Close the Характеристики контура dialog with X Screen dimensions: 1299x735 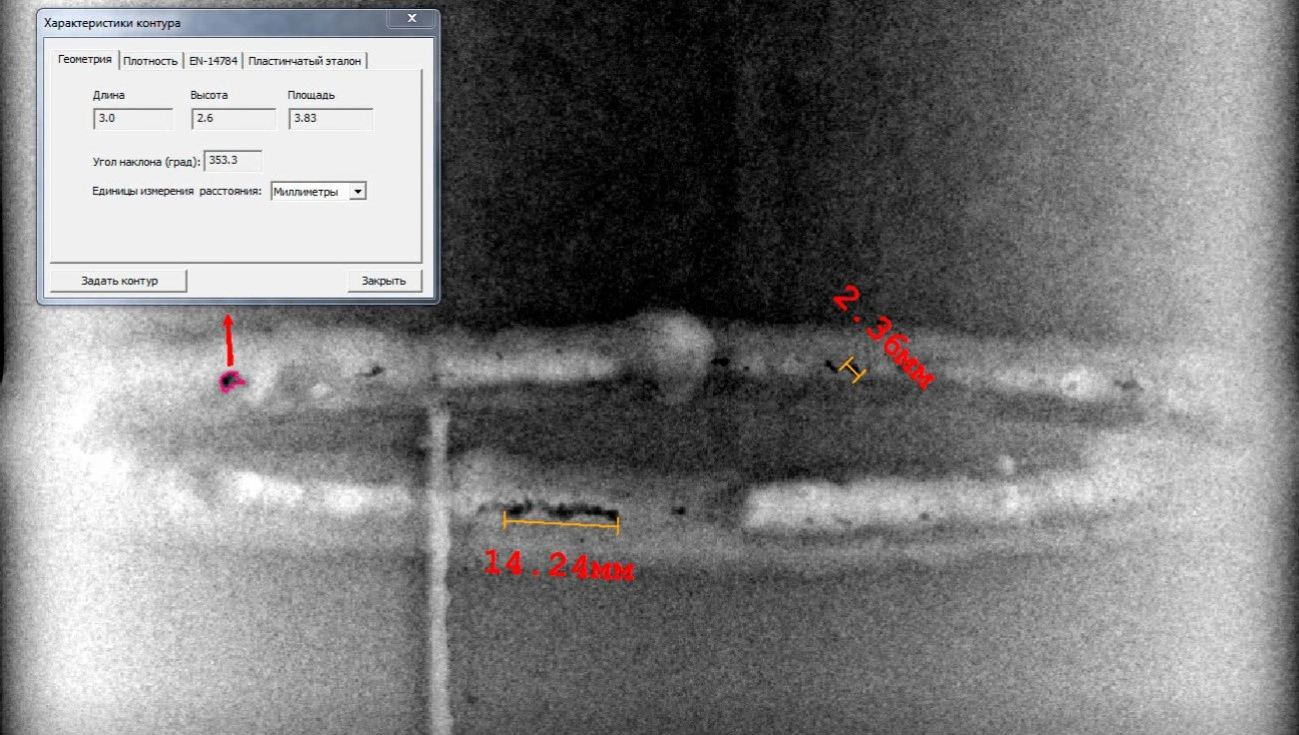click(412, 19)
